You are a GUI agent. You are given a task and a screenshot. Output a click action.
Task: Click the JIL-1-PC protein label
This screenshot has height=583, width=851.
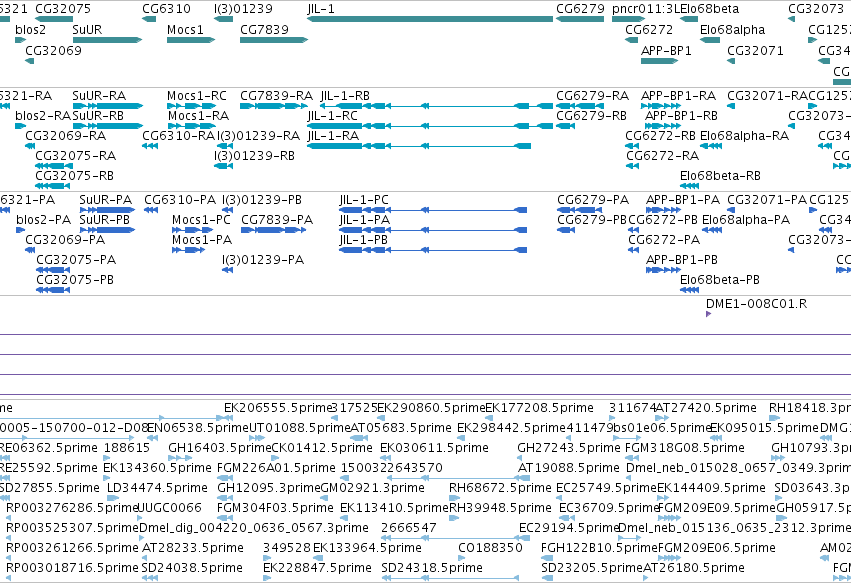point(364,200)
